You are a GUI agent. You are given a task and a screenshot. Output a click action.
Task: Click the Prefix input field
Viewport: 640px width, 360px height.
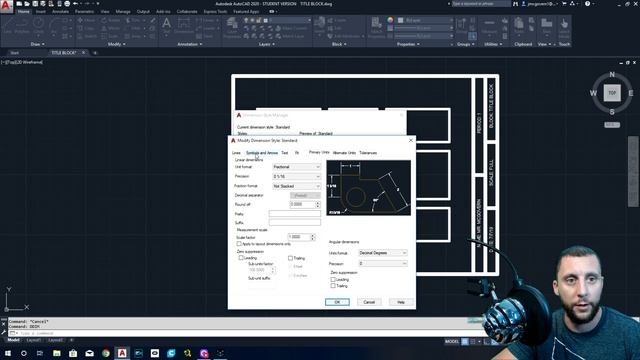pyautogui.click(x=295, y=213)
